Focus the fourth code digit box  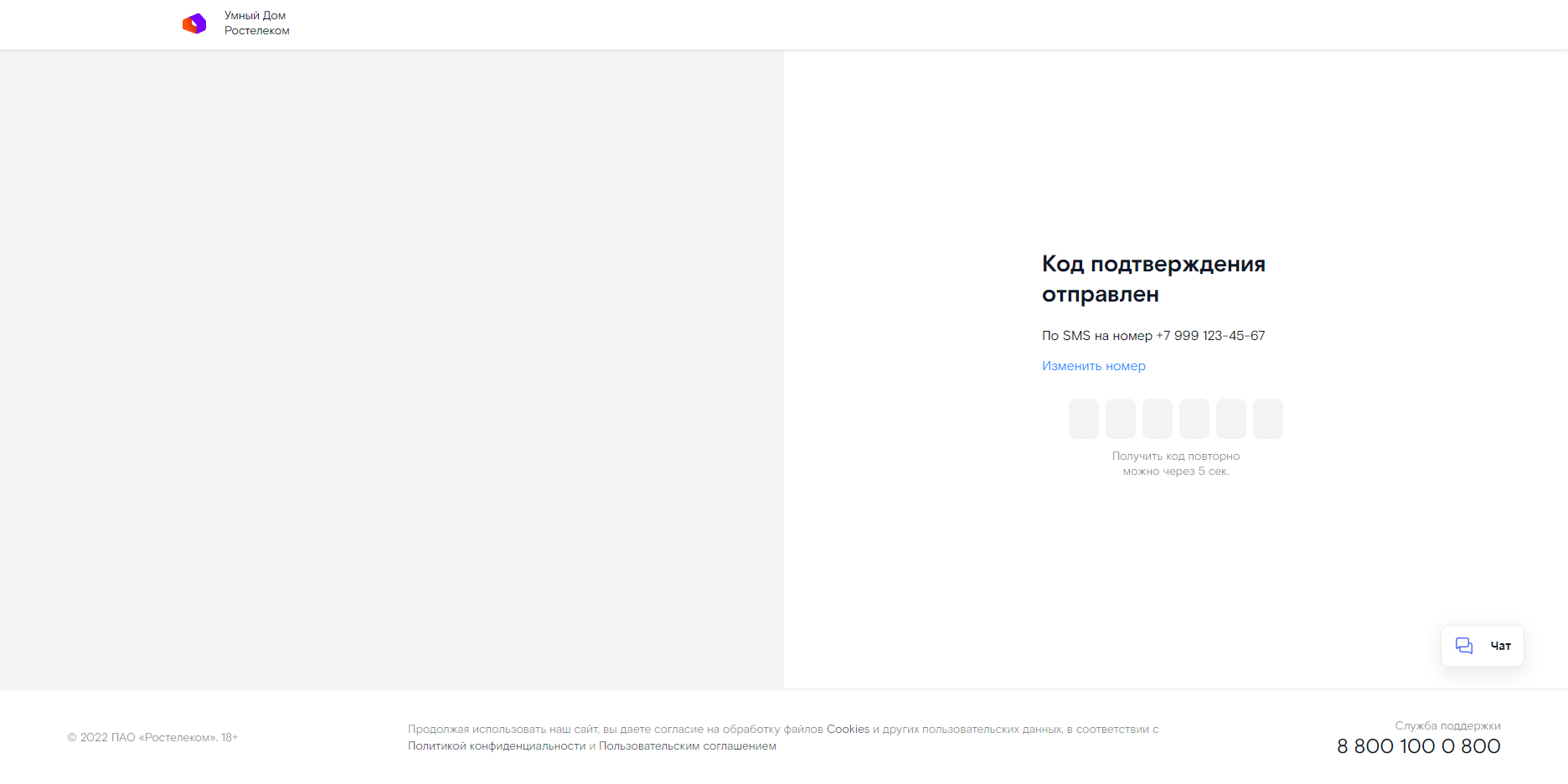tap(1194, 419)
